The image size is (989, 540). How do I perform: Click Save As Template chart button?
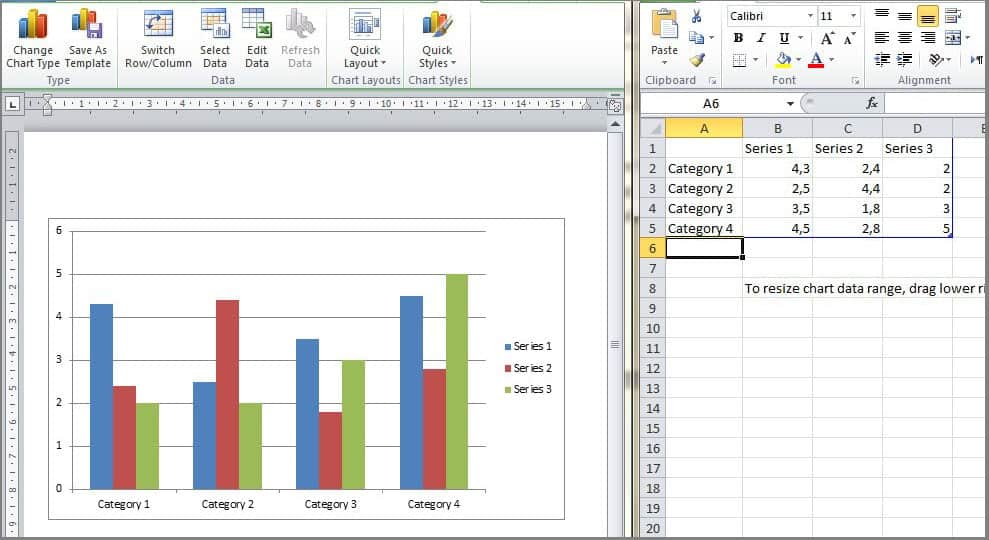tap(88, 39)
